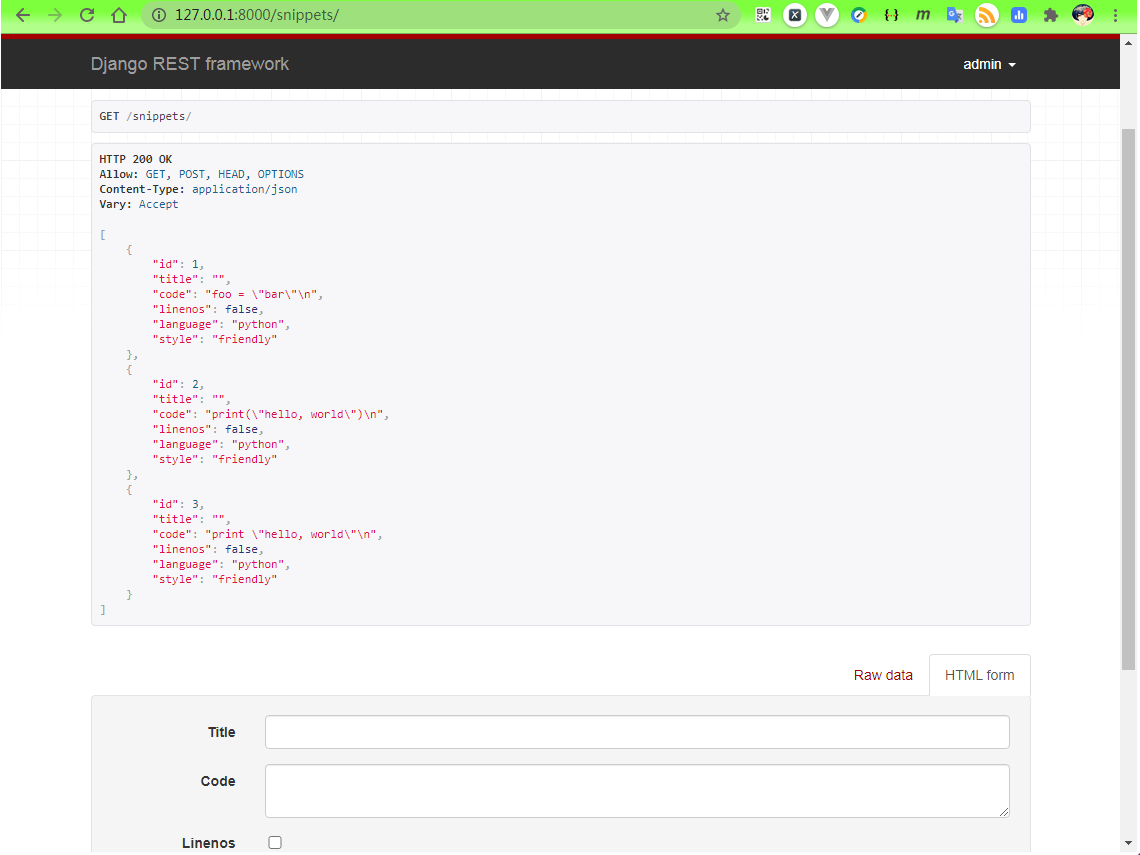The image size is (1140, 855).
Task: Click the code line with print(\"hello, world\")
Action: point(270,414)
